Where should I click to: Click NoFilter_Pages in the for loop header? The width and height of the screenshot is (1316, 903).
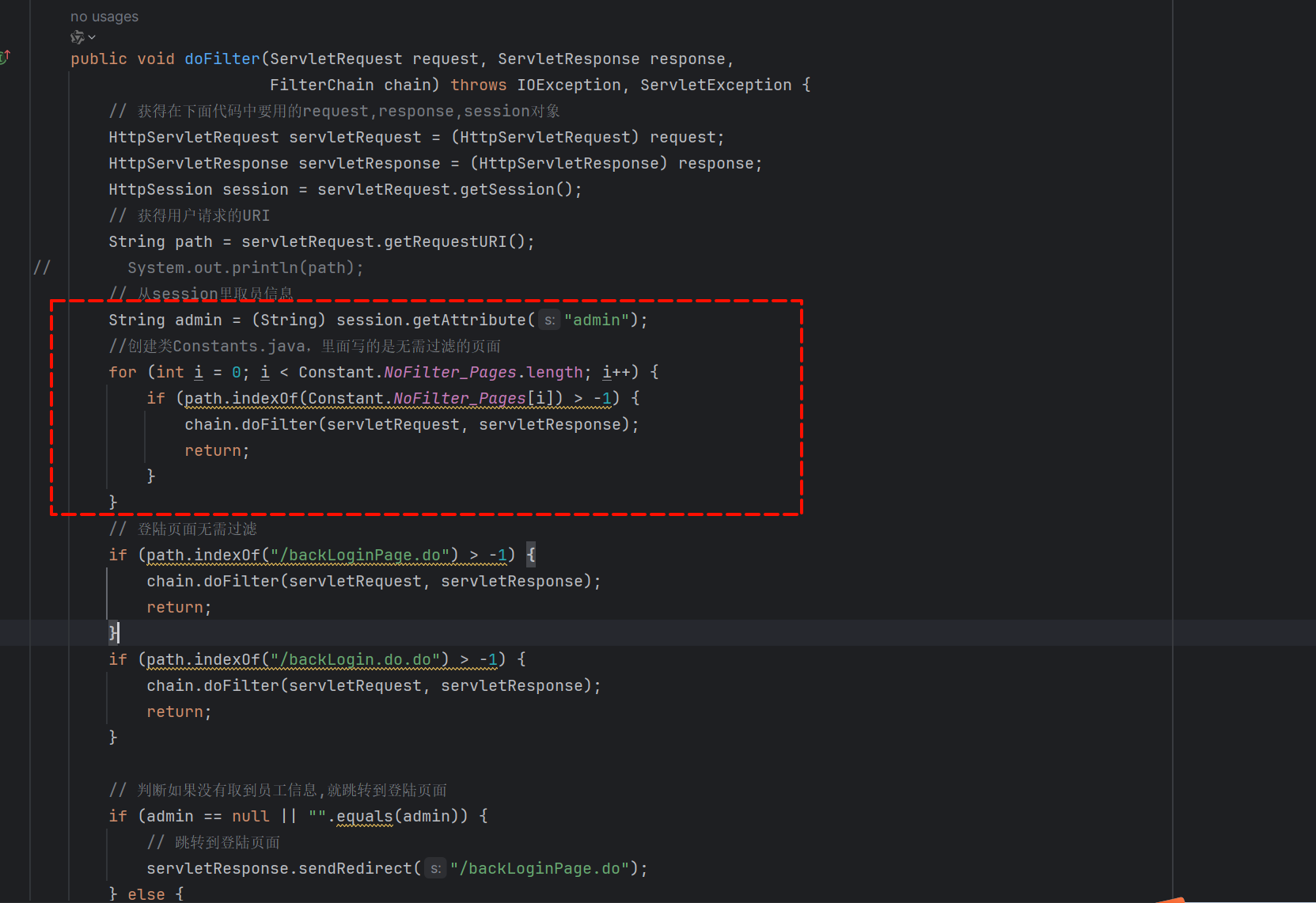pyautogui.click(x=449, y=373)
